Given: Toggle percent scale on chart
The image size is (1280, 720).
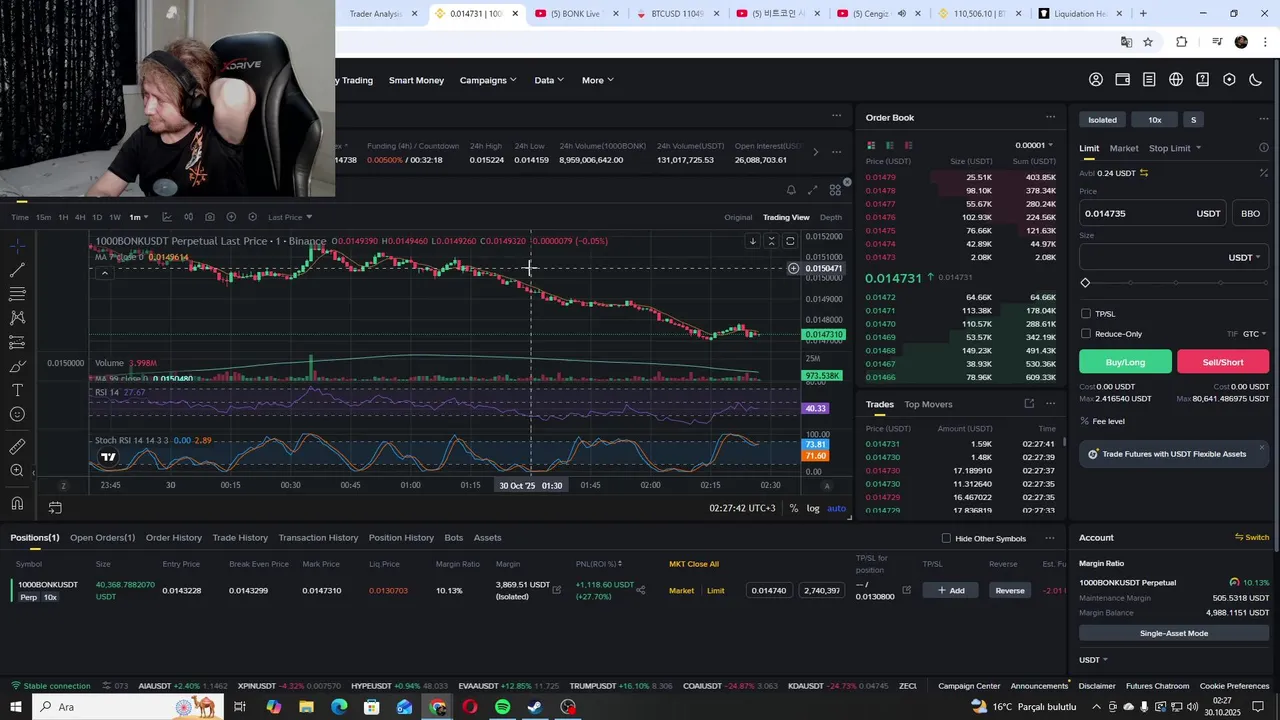Looking at the screenshot, I should 794,508.
